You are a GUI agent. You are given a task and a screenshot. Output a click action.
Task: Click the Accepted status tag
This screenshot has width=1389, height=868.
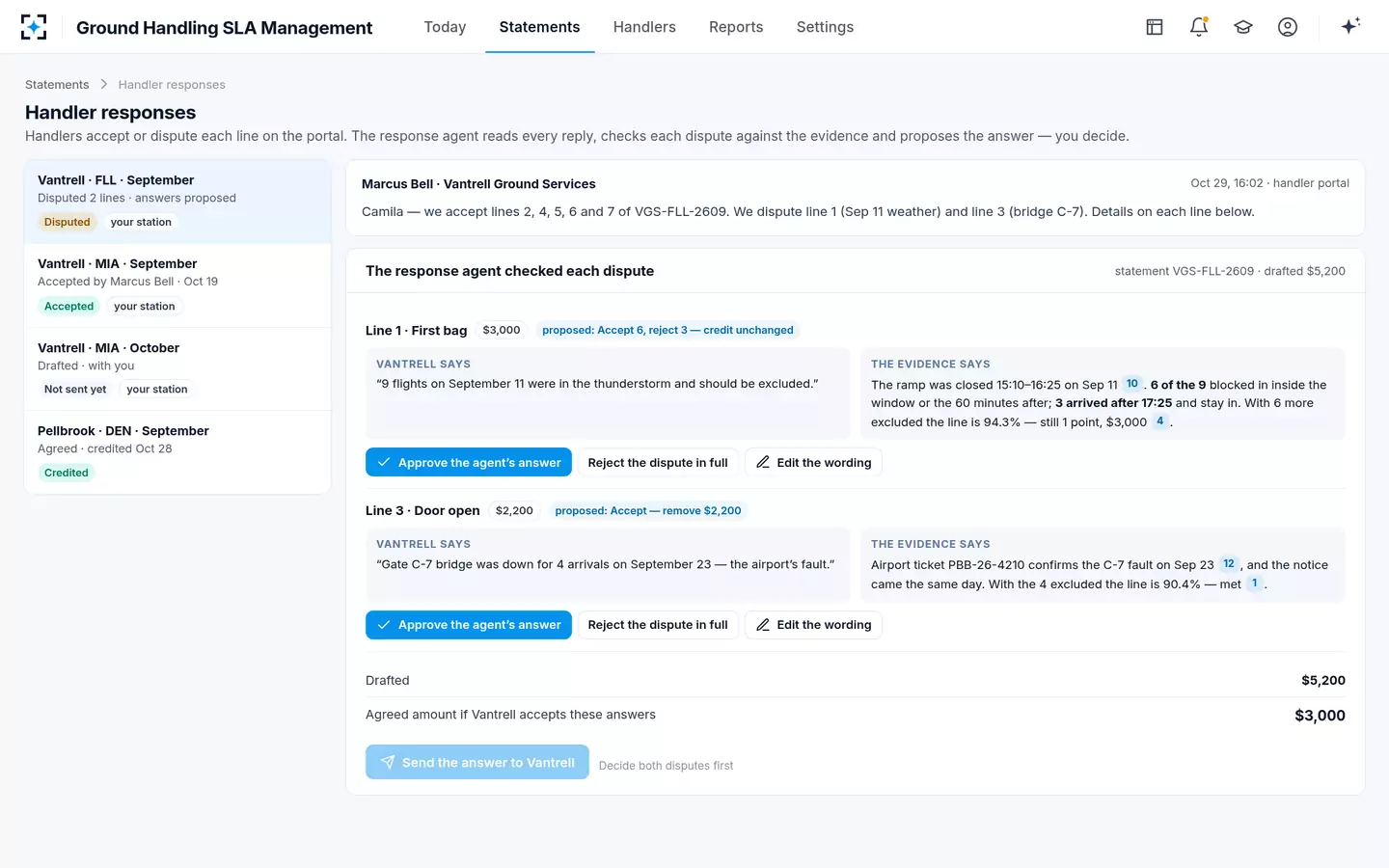coord(69,307)
